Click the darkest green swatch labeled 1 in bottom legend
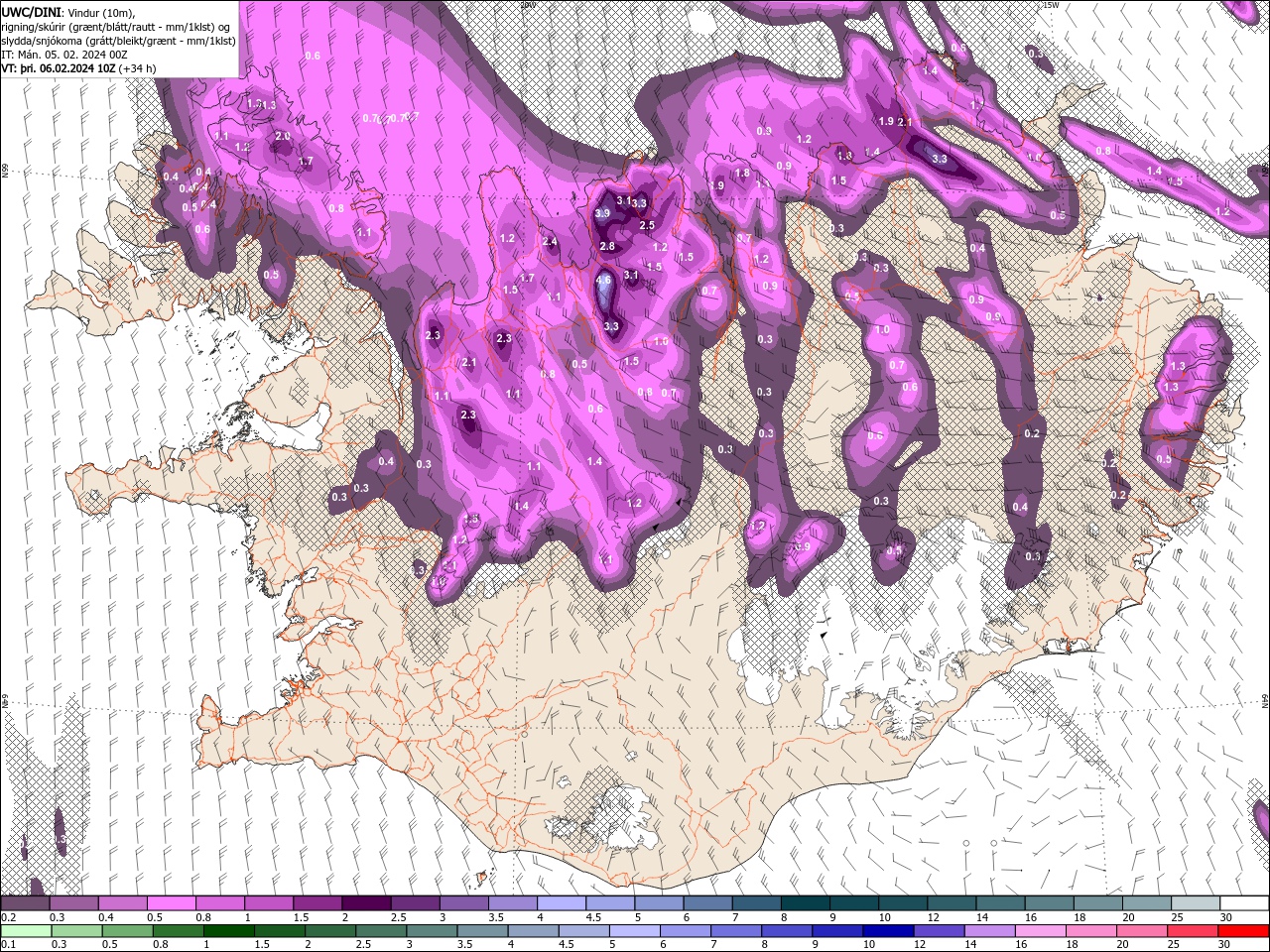This screenshot has width=1270, height=952. [229, 931]
